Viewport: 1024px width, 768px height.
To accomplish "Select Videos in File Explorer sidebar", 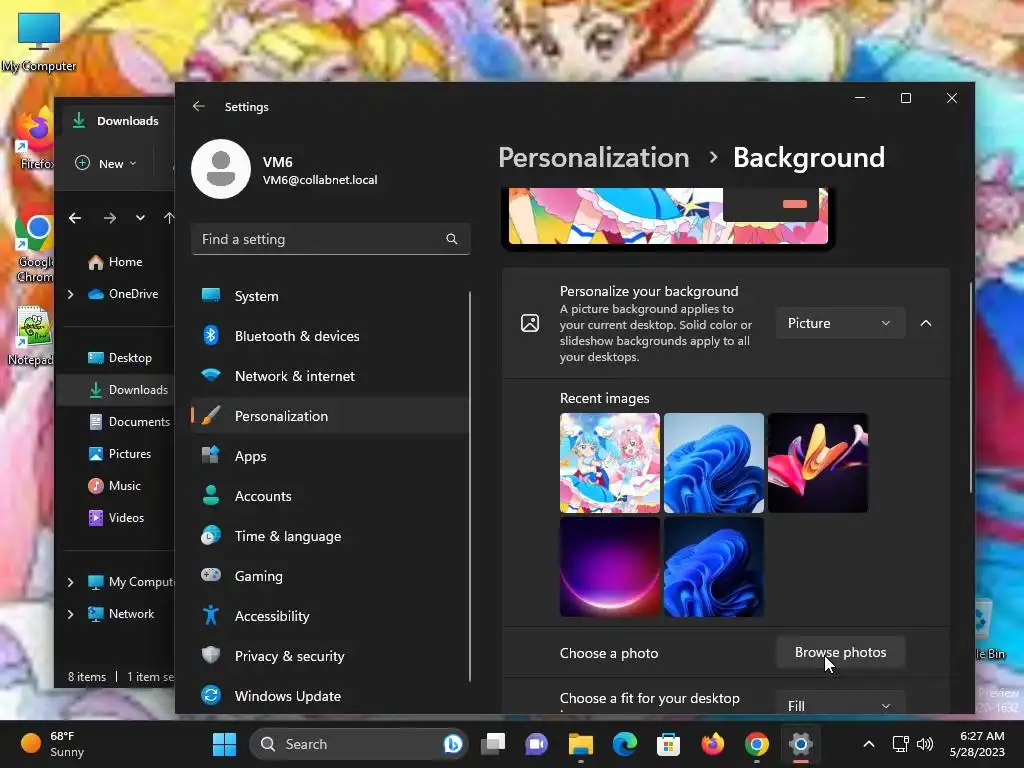I will (x=116, y=518).
